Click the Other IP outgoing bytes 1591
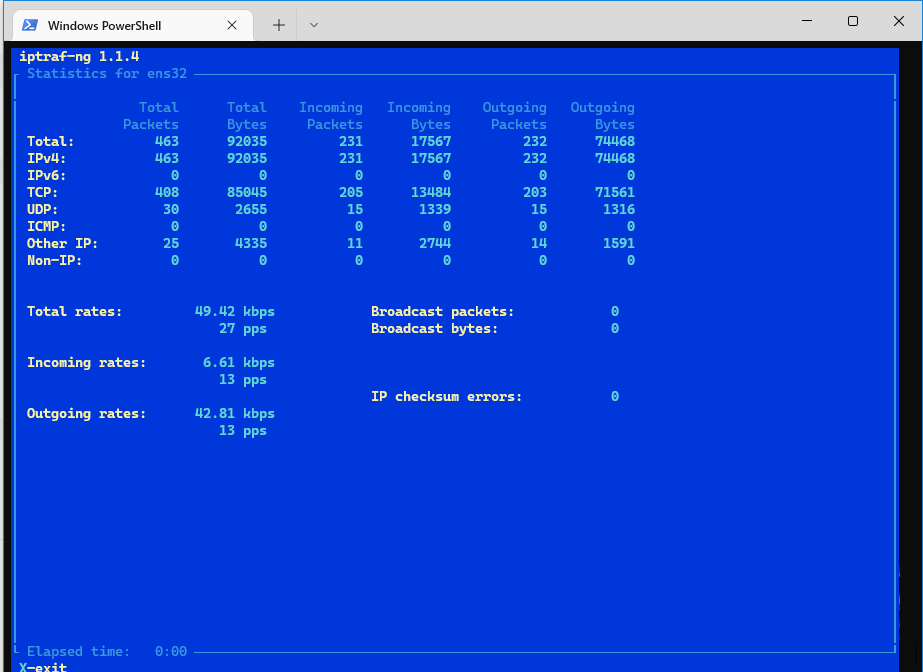The width and height of the screenshot is (923, 672). pos(619,244)
